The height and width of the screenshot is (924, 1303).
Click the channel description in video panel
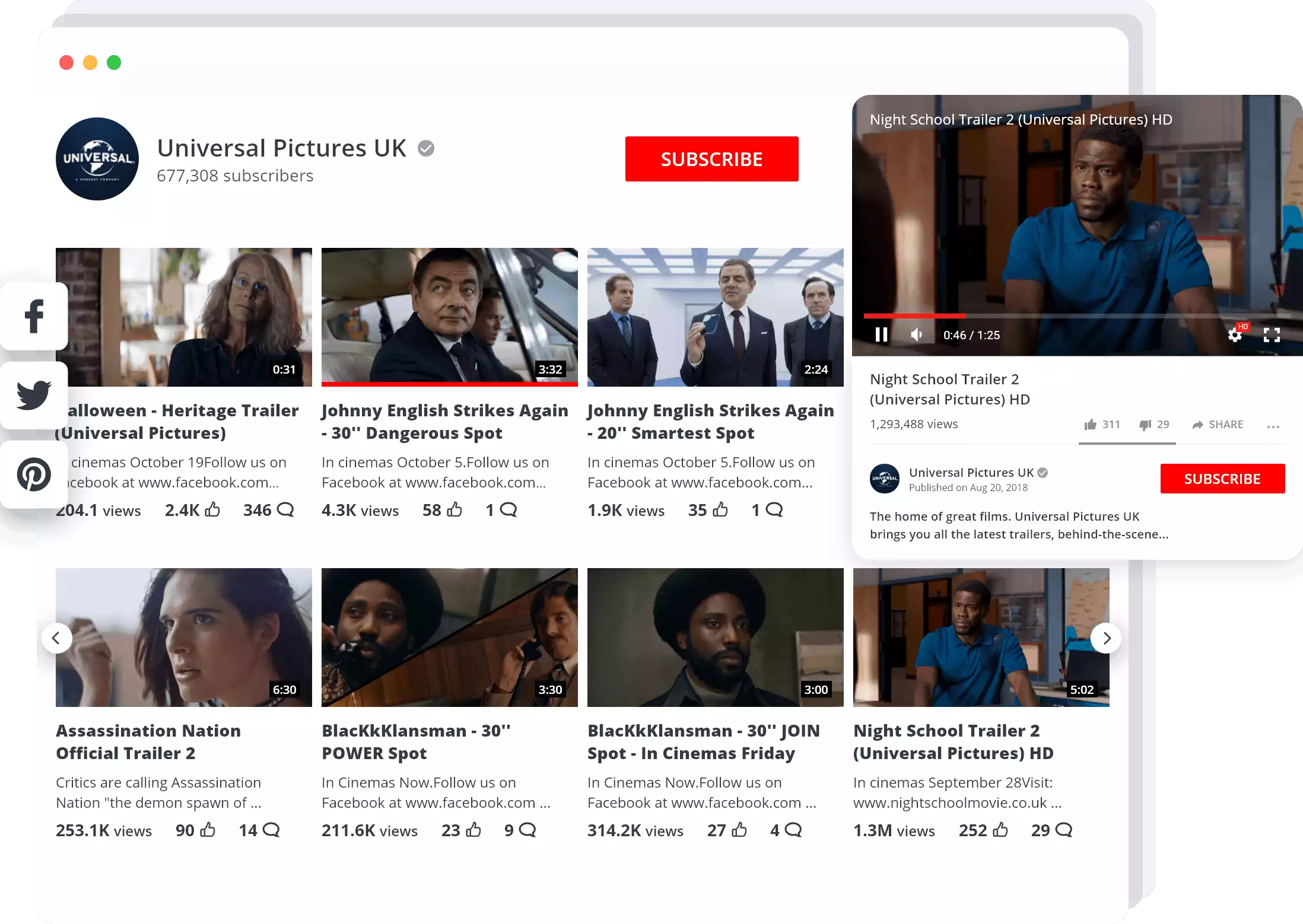click(x=1019, y=525)
